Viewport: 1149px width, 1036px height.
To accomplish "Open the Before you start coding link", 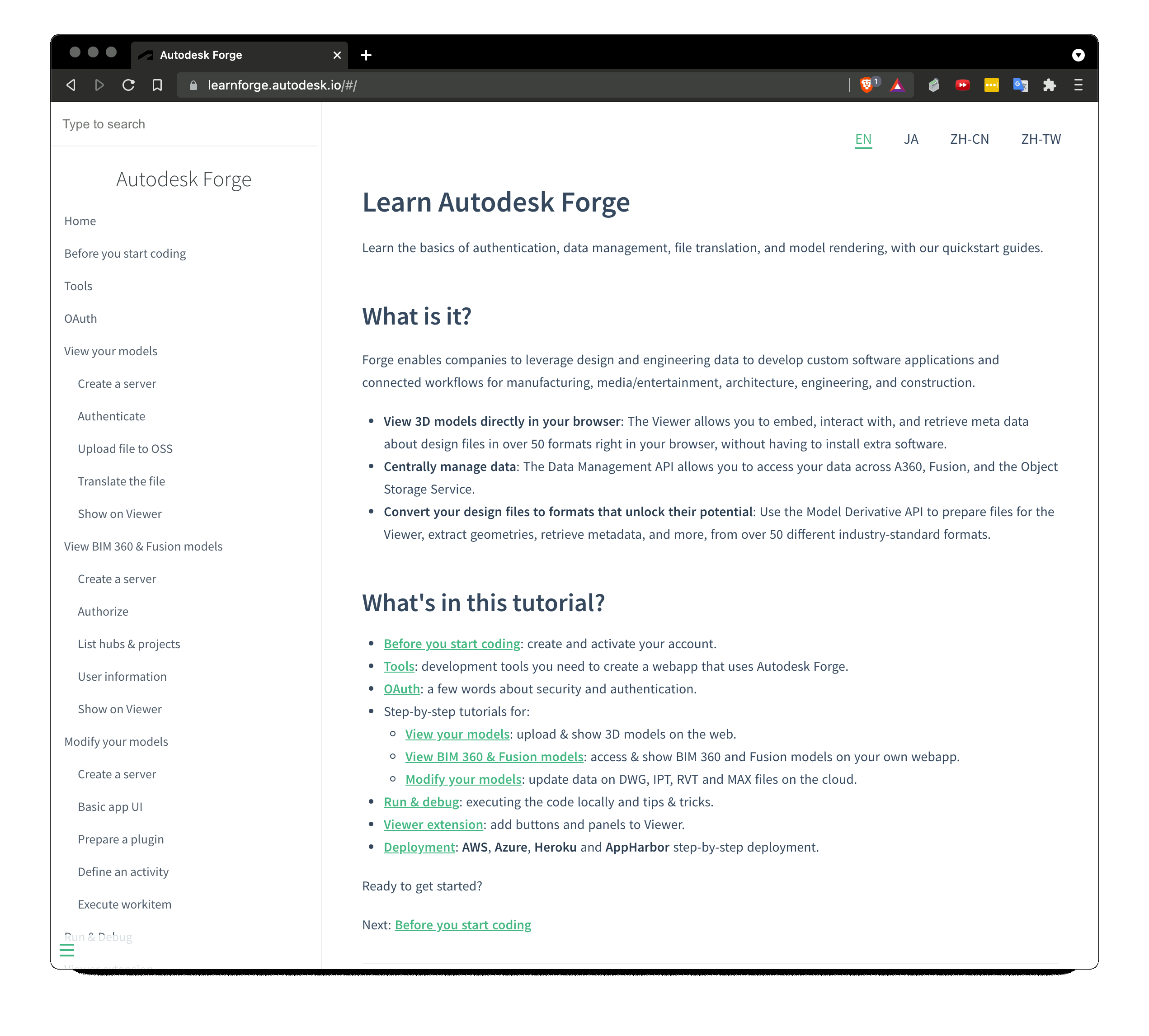I will pos(451,644).
